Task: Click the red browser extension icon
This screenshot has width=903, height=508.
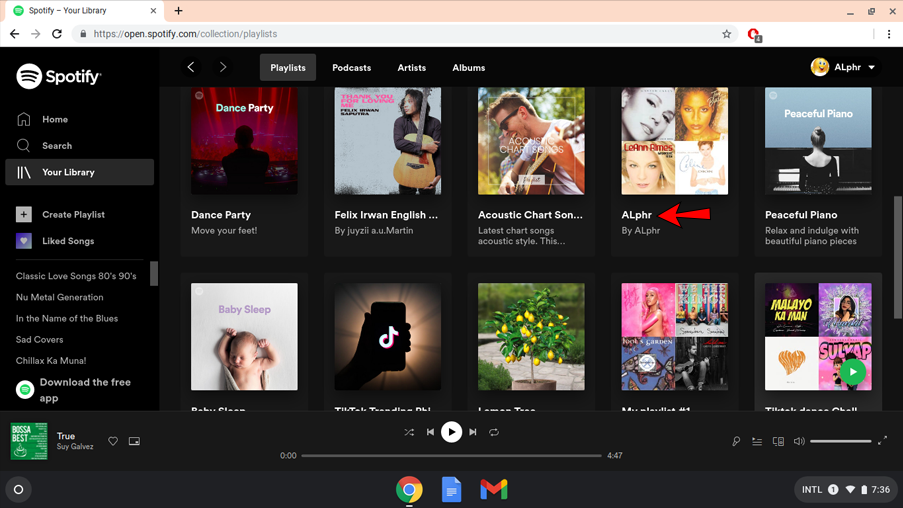Action: (x=754, y=35)
